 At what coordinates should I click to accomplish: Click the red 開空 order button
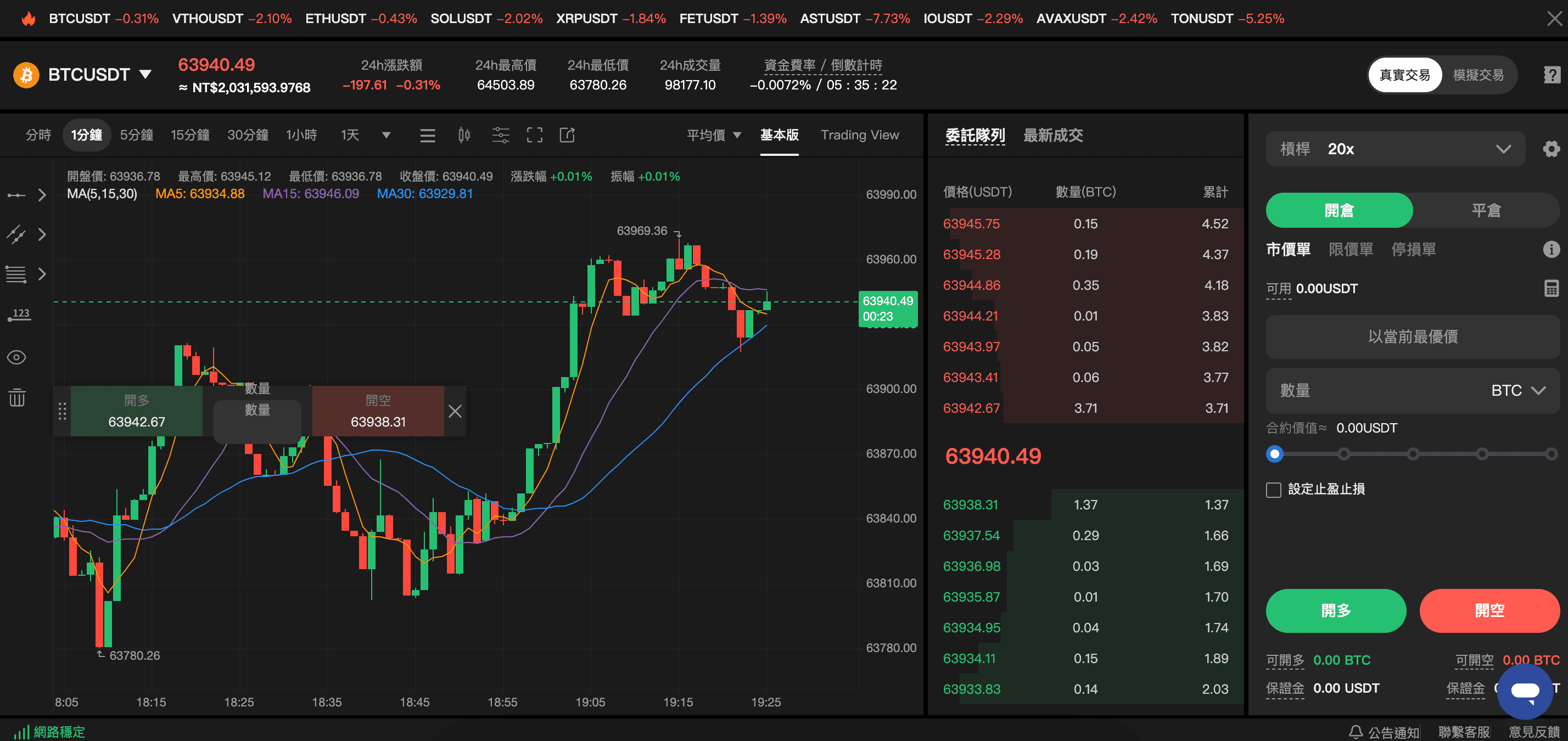coord(1489,610)
